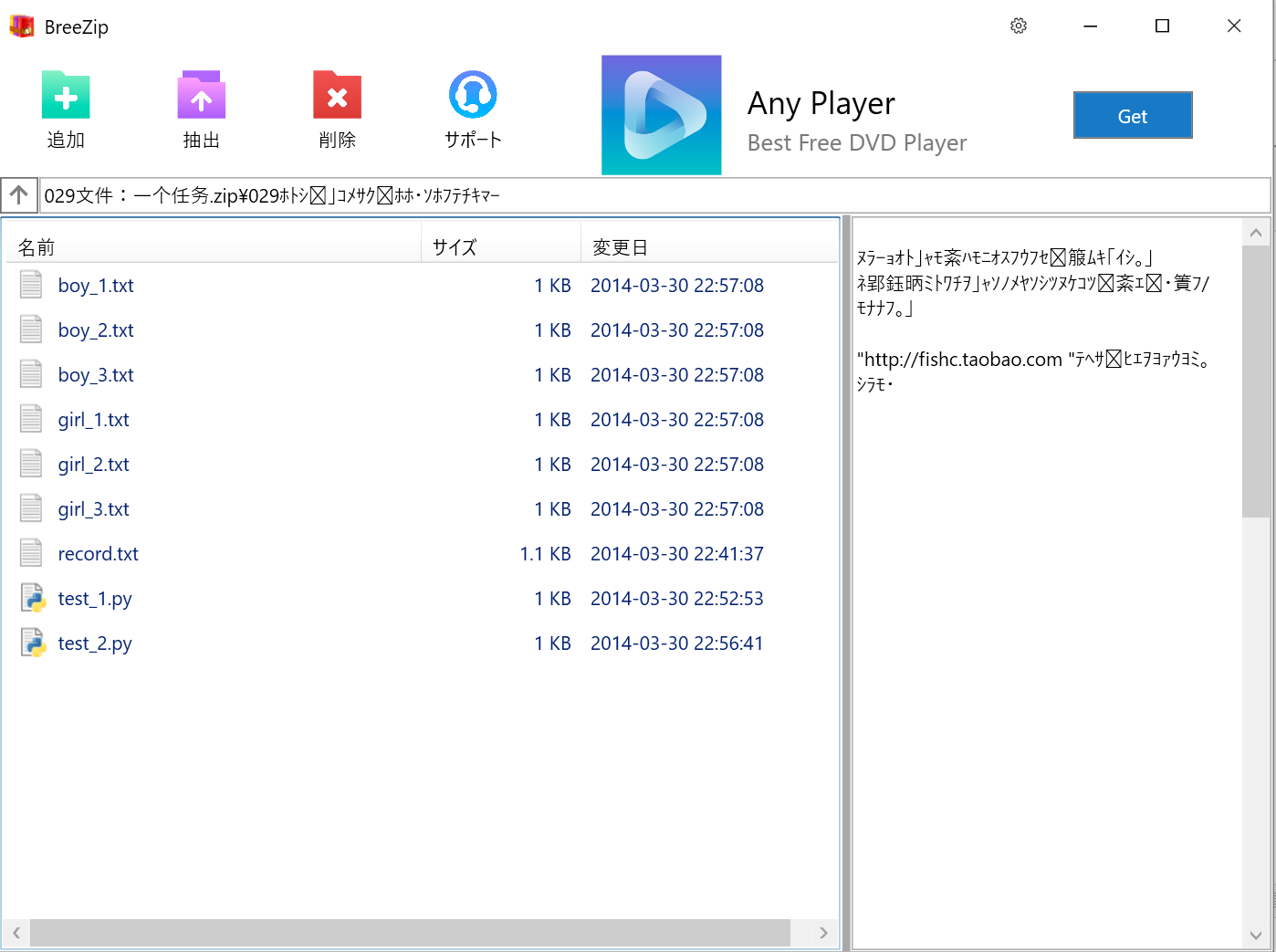Click the girl_1.txt file name
Viewport: 1276px width, 952px height.
[93, 420]
